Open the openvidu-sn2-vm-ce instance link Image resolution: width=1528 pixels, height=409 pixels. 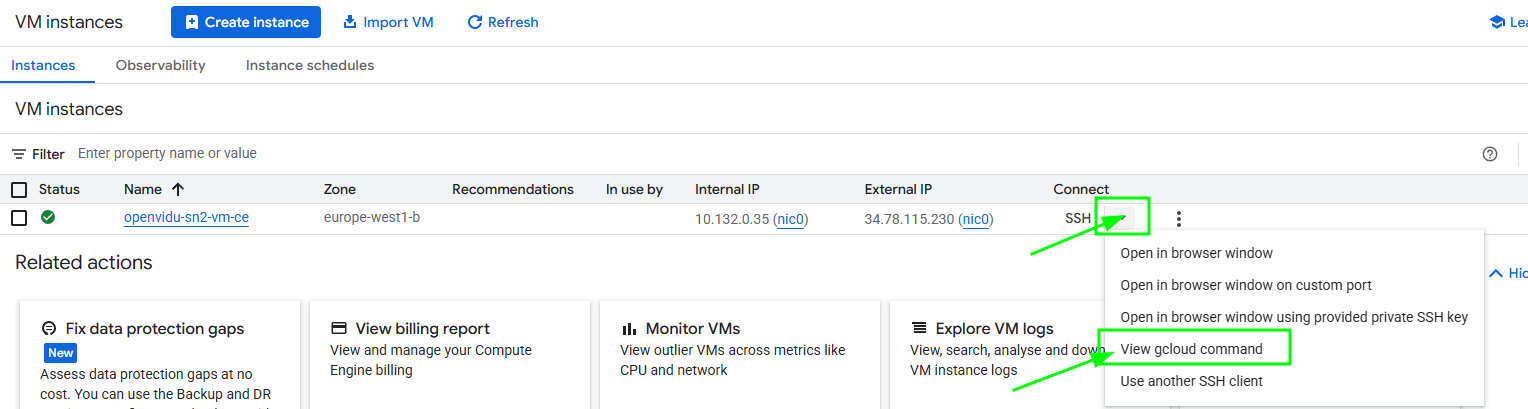[x=186, y=218]
